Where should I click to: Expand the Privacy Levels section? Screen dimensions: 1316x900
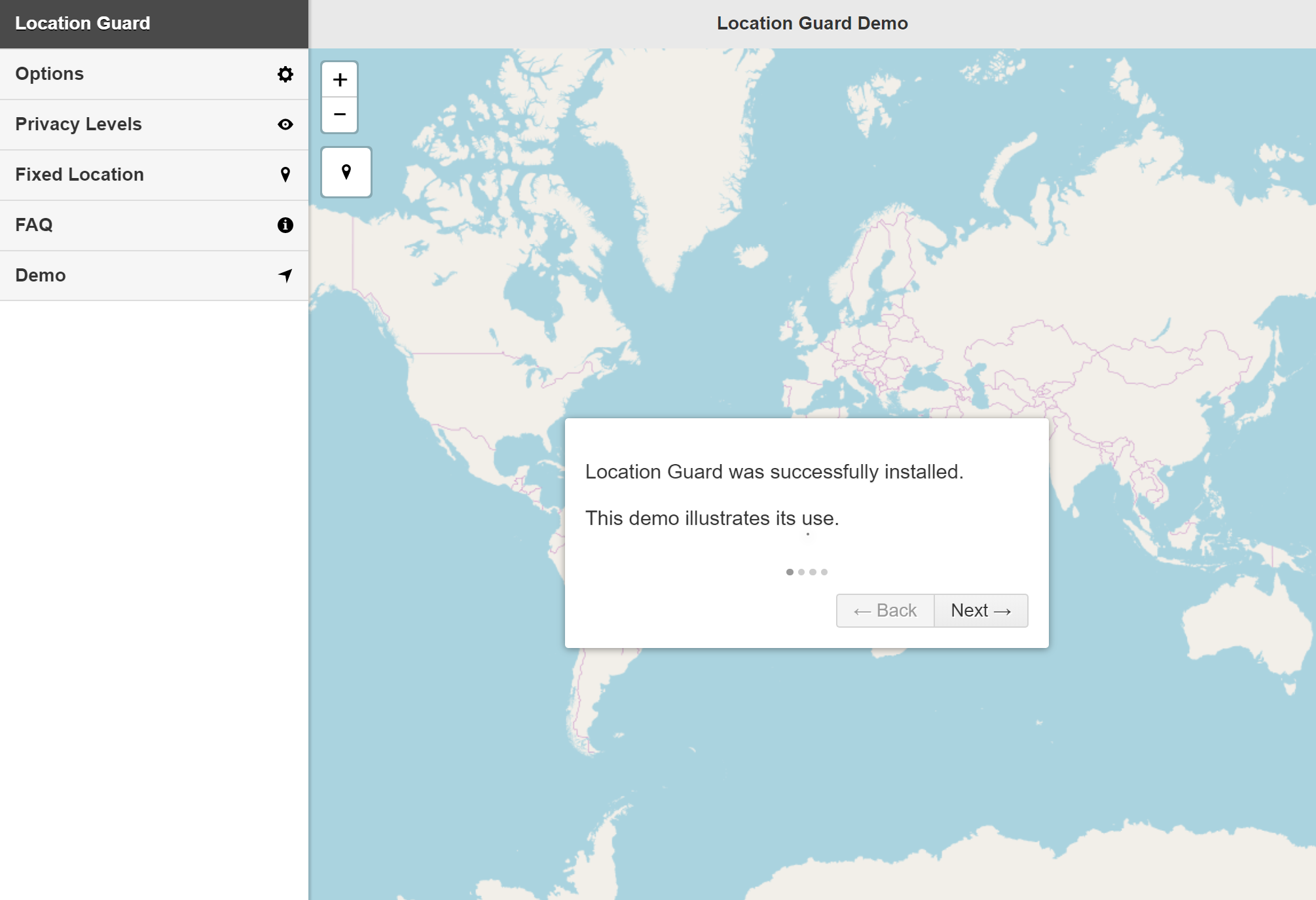coord(154,124)
